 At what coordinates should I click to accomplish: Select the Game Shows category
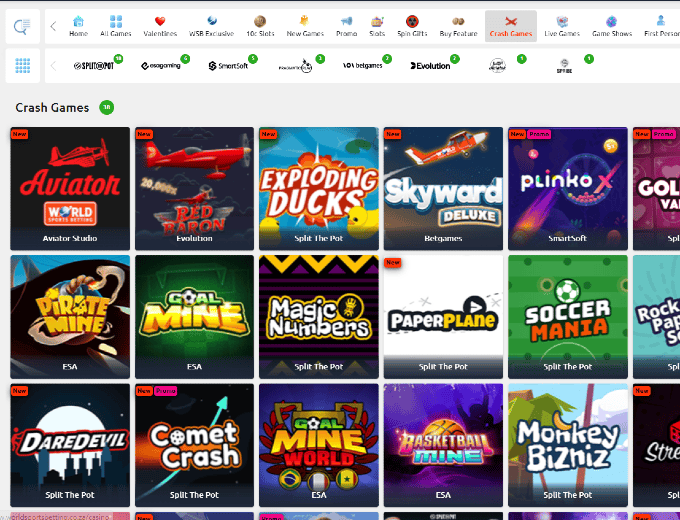(x=612, y=26)
